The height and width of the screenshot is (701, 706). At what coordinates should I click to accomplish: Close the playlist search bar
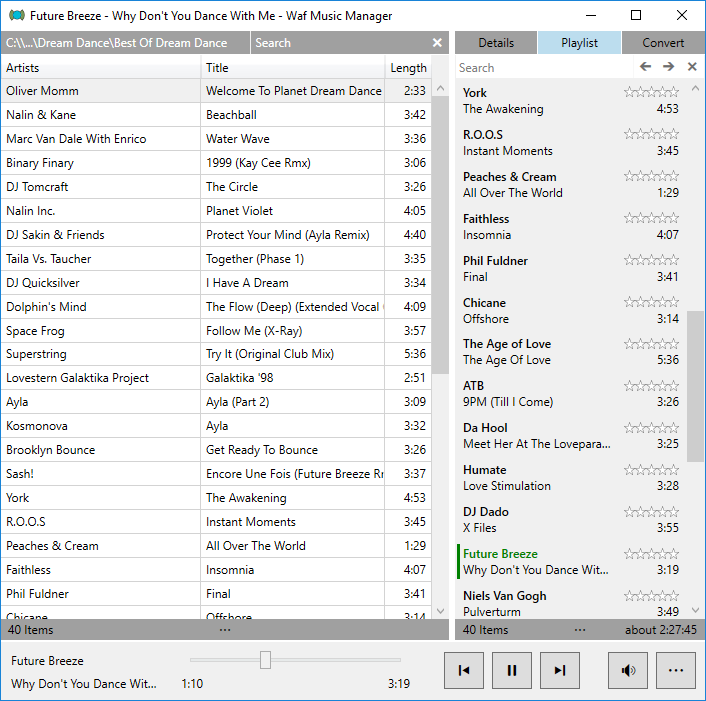coord(692,67)
